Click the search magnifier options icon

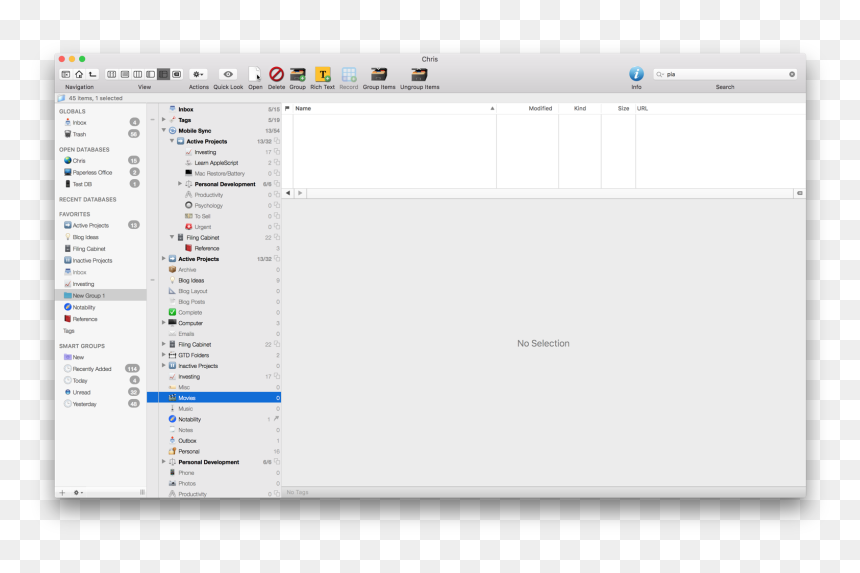660,74
